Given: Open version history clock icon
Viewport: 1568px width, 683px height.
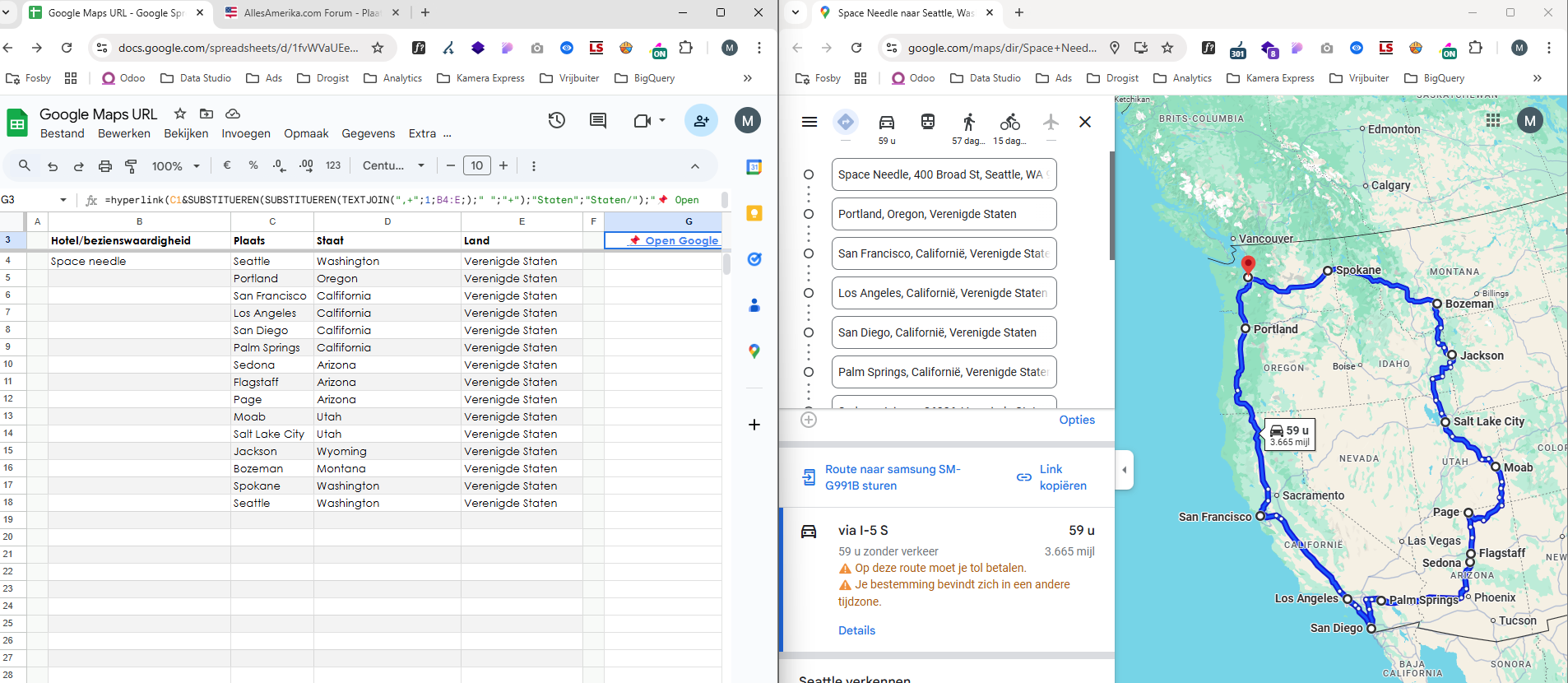Looking at the screenshot, I should 557,121.
